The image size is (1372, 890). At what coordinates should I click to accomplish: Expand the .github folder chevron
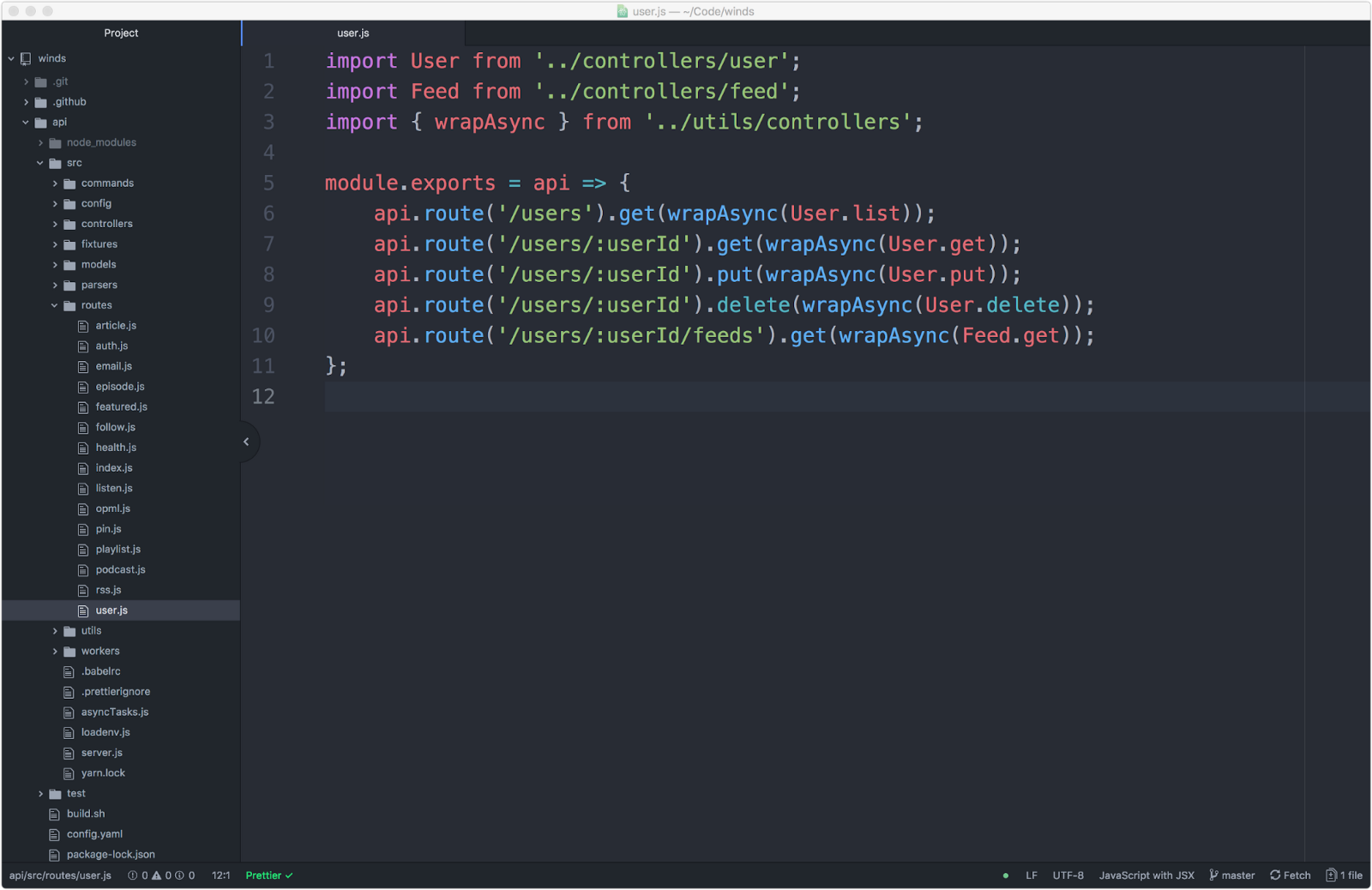pos(26,102)
